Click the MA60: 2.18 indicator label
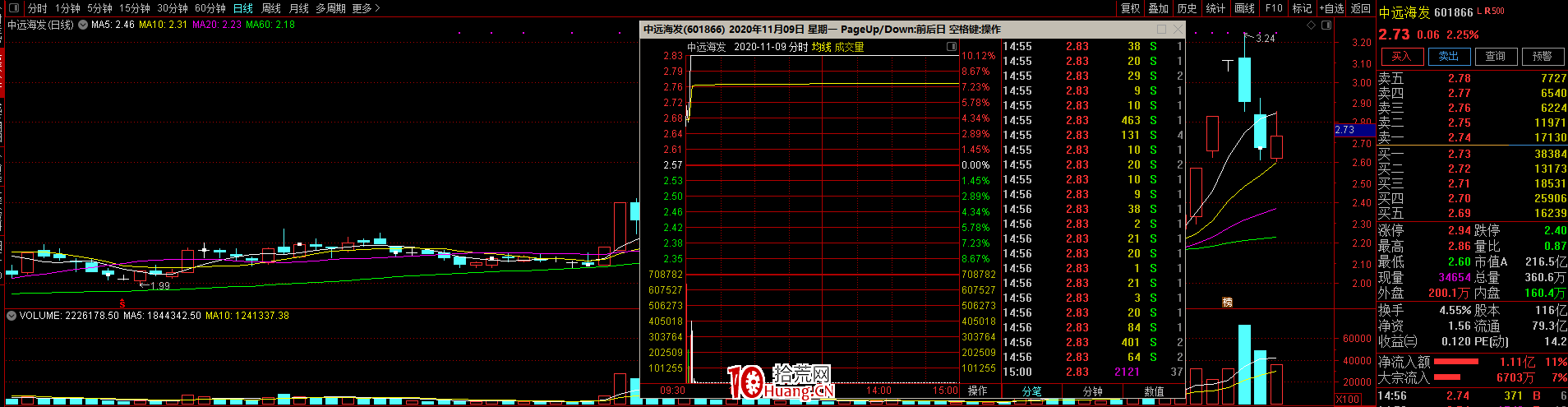Image resolution: width=1568 pixels, height=407 pixels. 270,25
